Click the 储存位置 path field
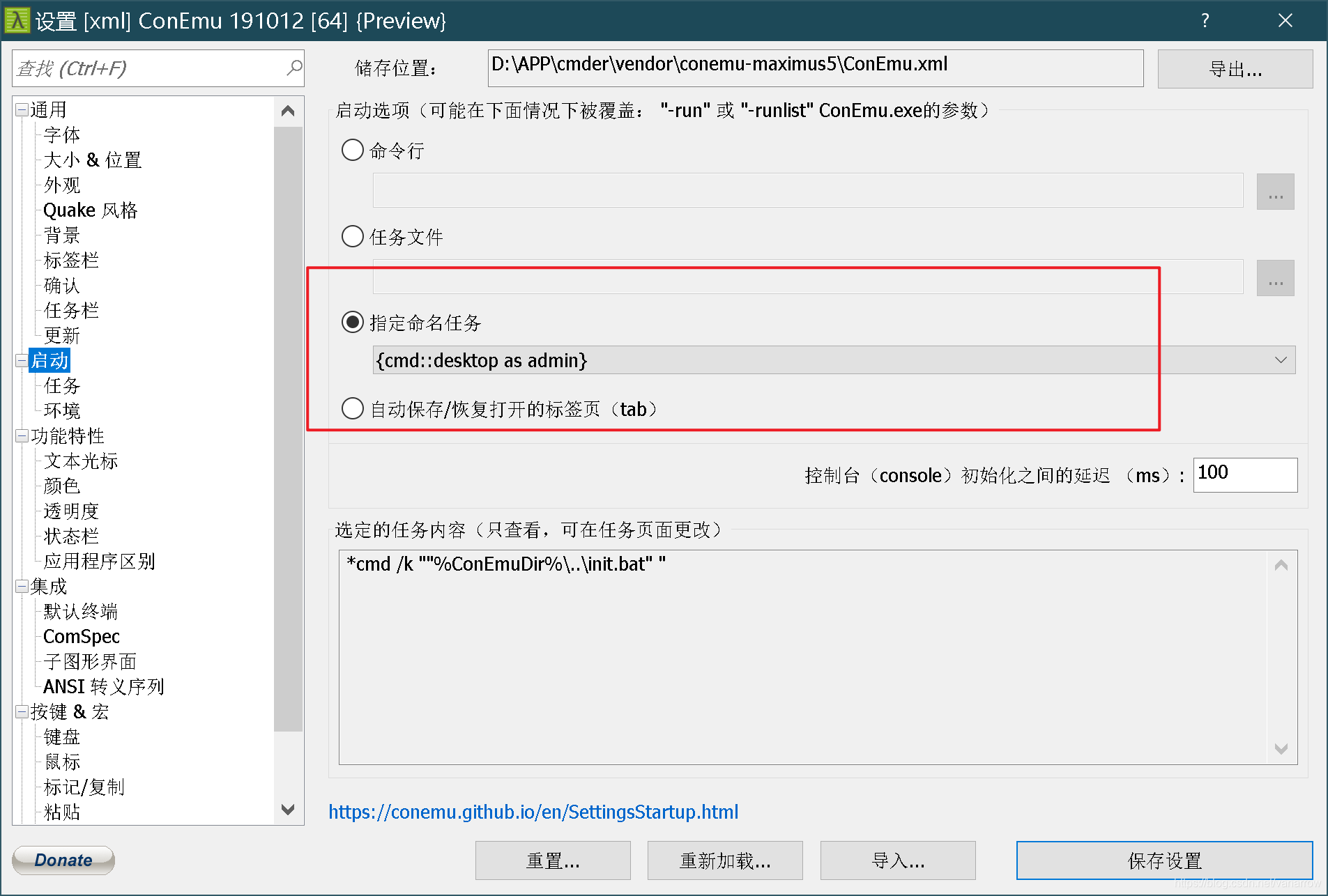The height and width of the screenshot is (896, 1328). [816, 68]
